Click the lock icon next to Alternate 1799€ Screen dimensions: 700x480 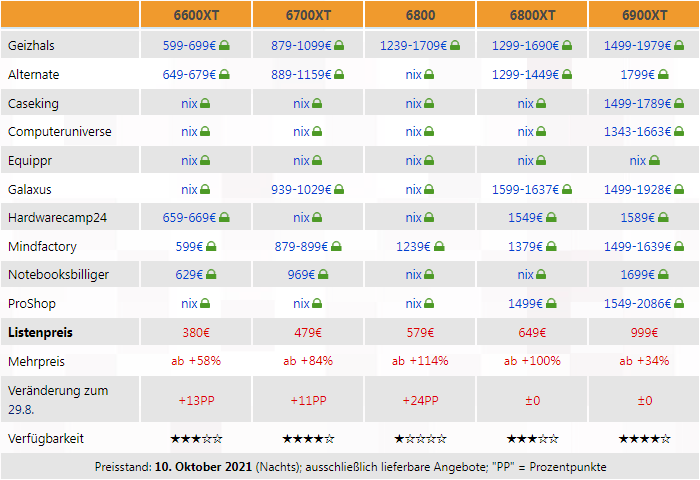click(x=662, y=75)
